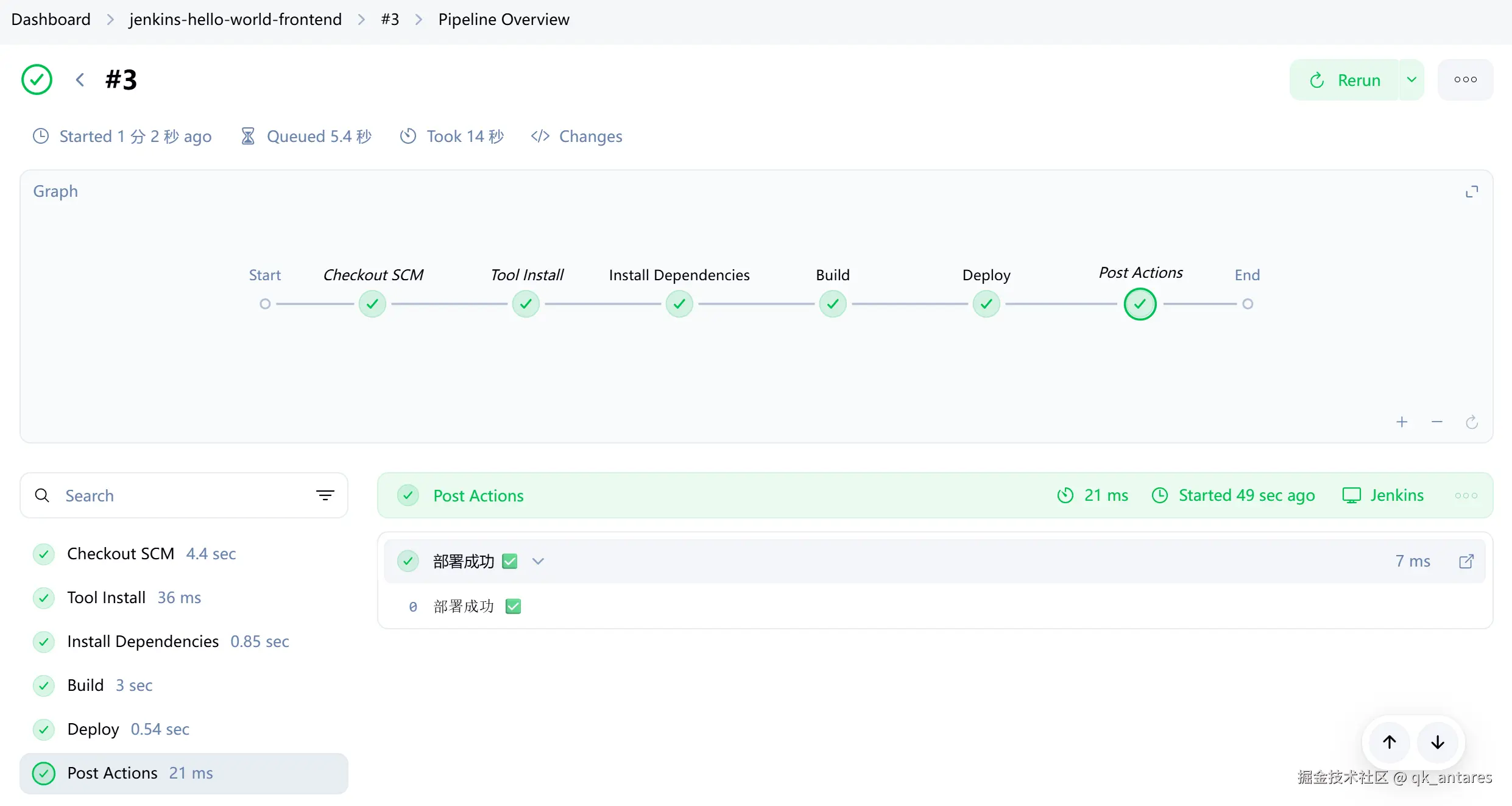Select the Deploy graph node
This screenshot has height=806, width=1512.
click(x=986, y=304)
